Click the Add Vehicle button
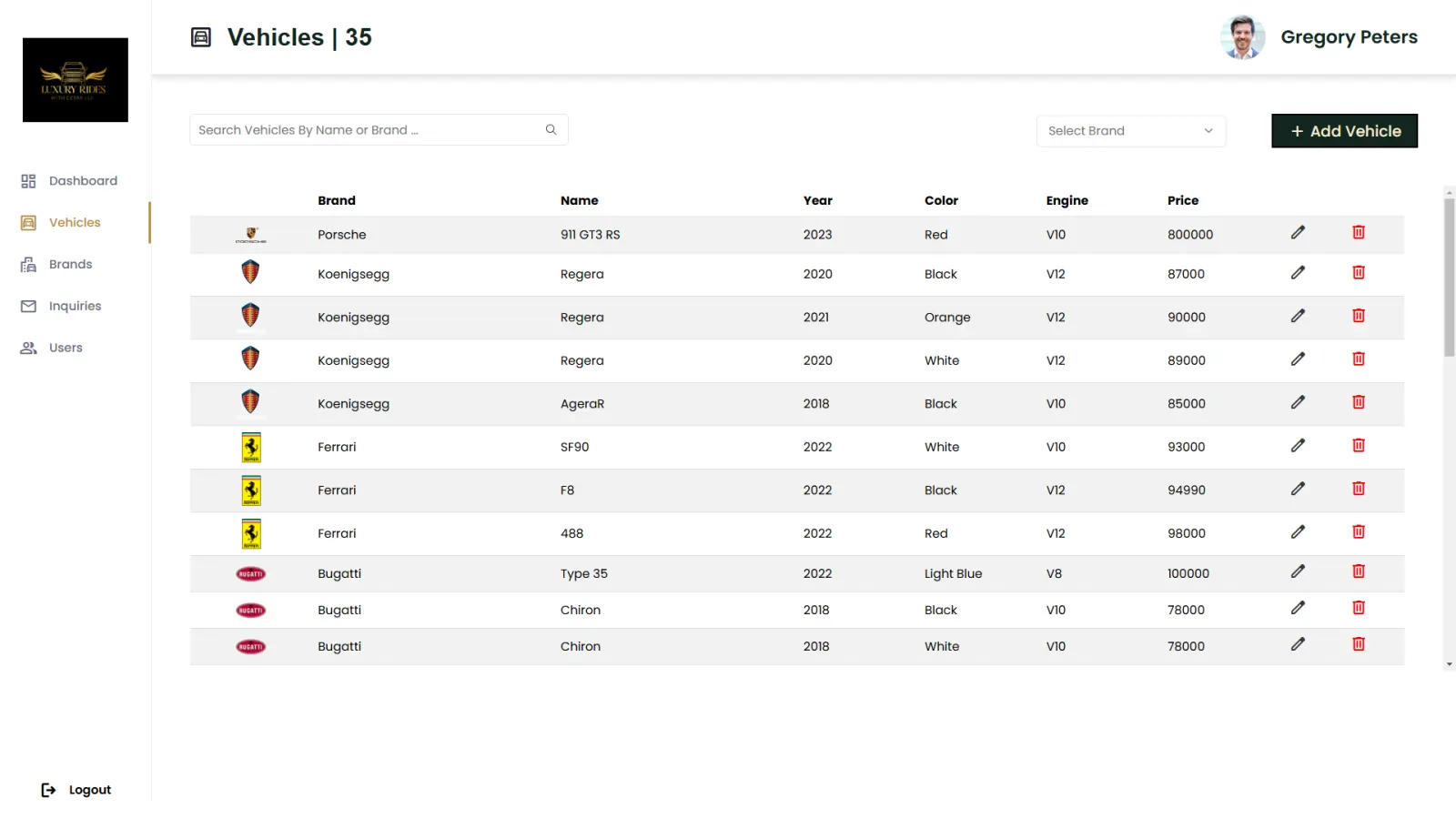Viewport: 1456px width, 819px height. 1344,131
